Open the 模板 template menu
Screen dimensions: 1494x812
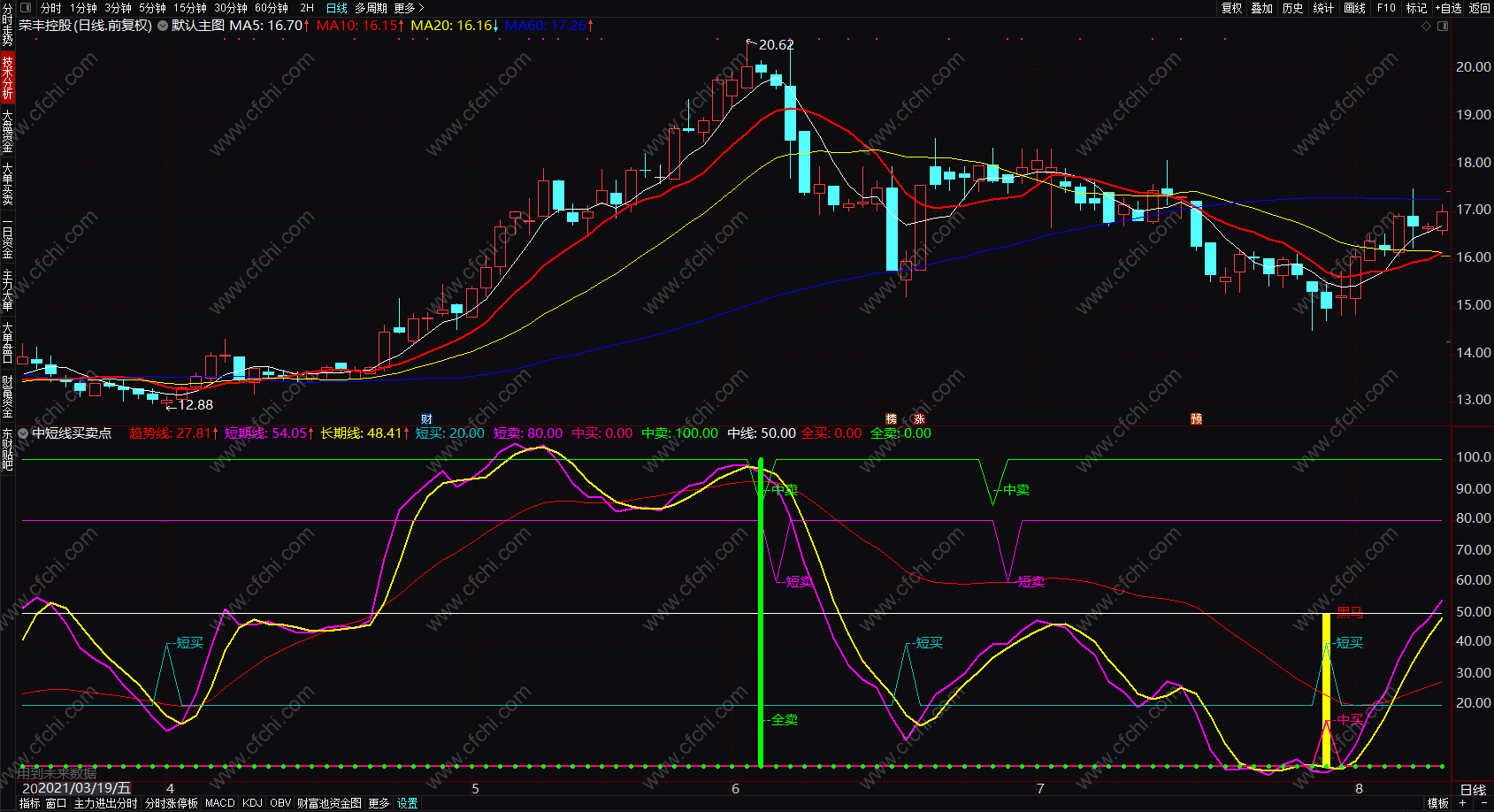tap(1438, 803)
